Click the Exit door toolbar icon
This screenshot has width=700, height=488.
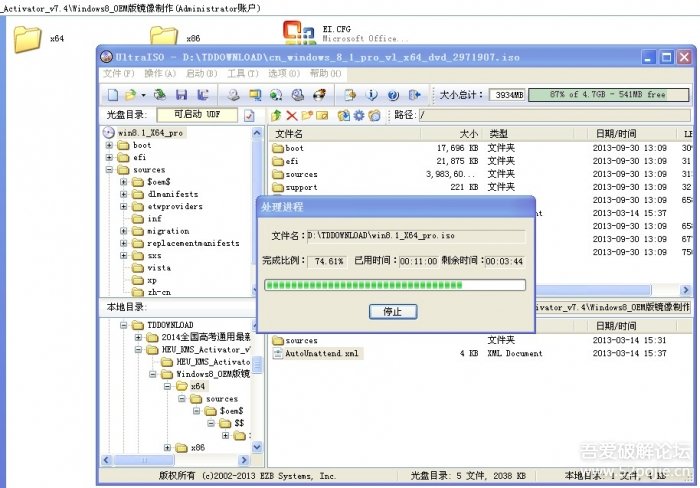[x=414, y=95]
